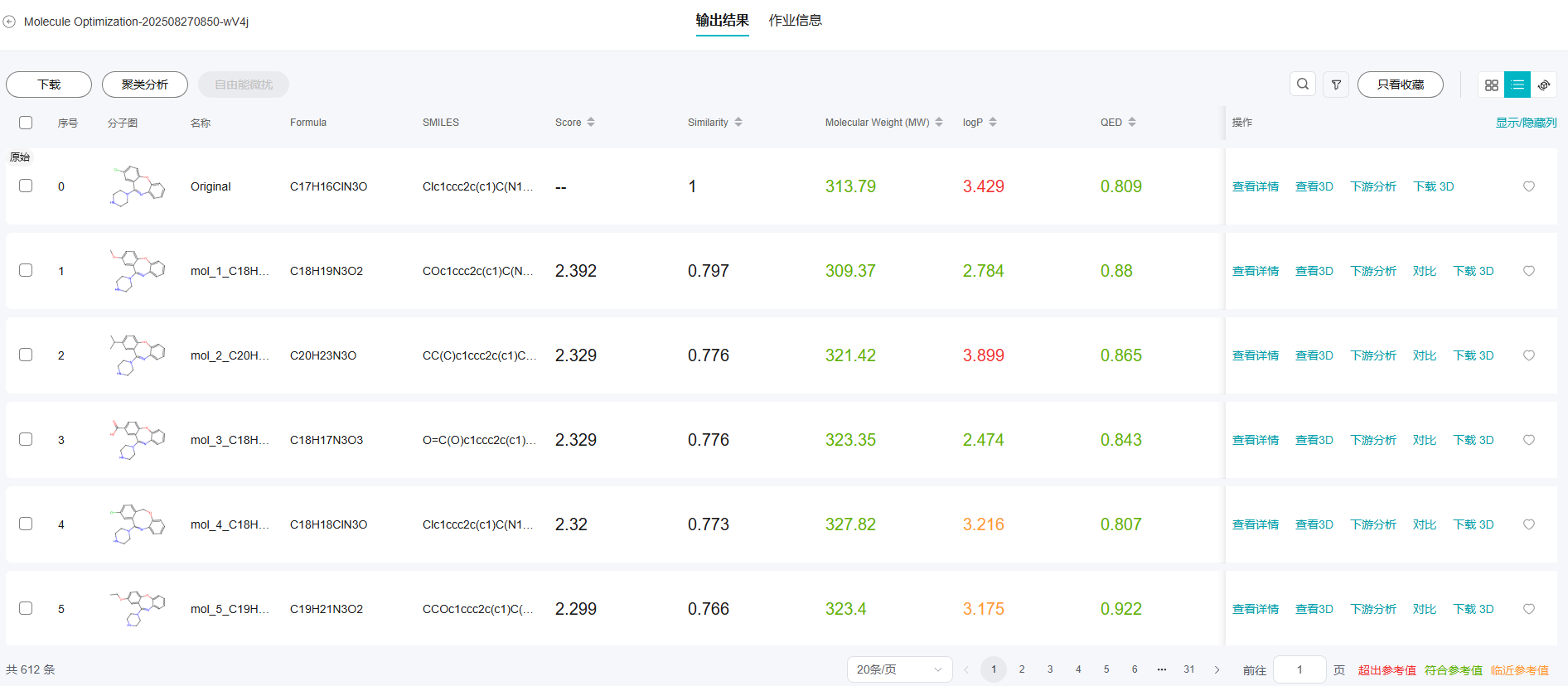Sort by QED column

[x=1131, y=123]
